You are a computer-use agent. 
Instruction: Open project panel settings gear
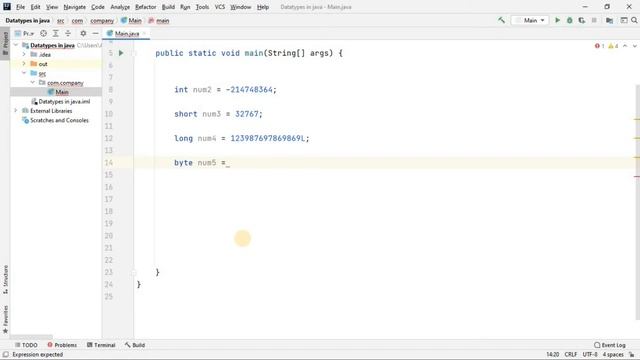pos(83,33)
